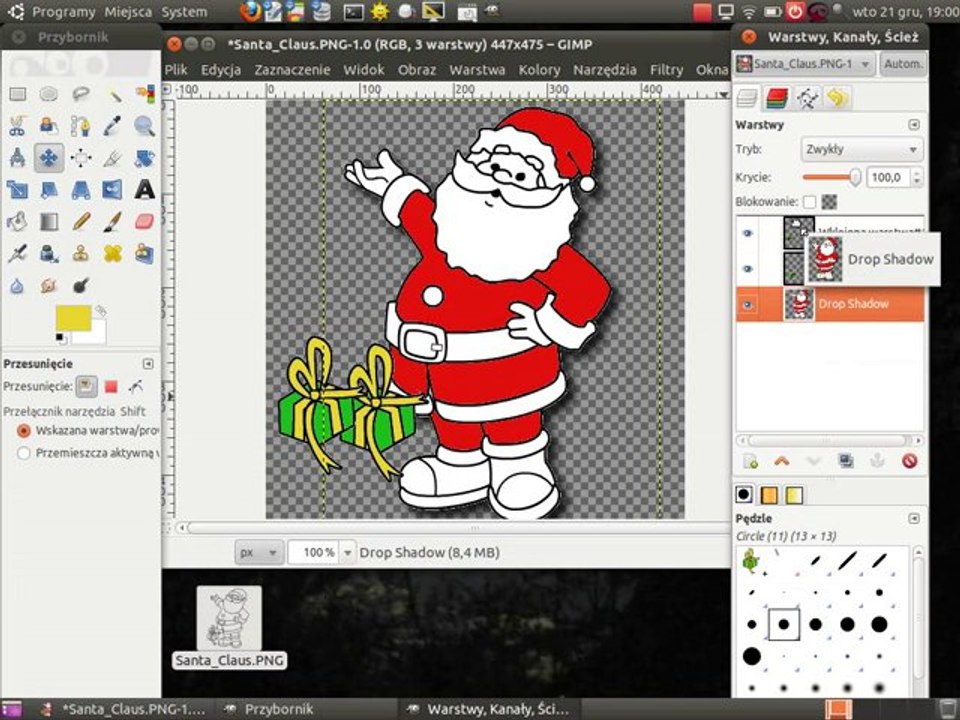
Task: Switch to the Channels tab
Action: [777, 98]
